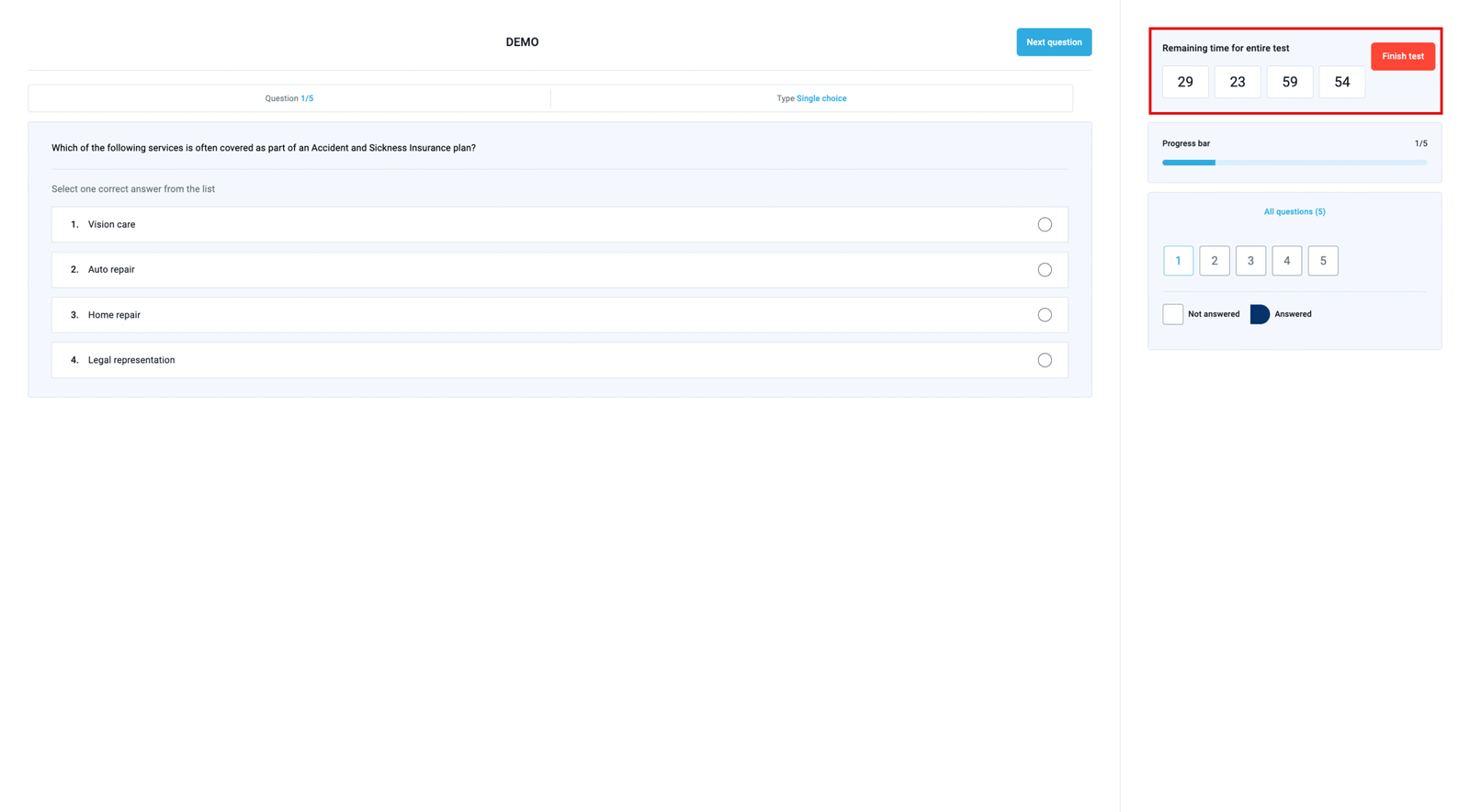Select the Home repair radio button

coord(1044,315)
